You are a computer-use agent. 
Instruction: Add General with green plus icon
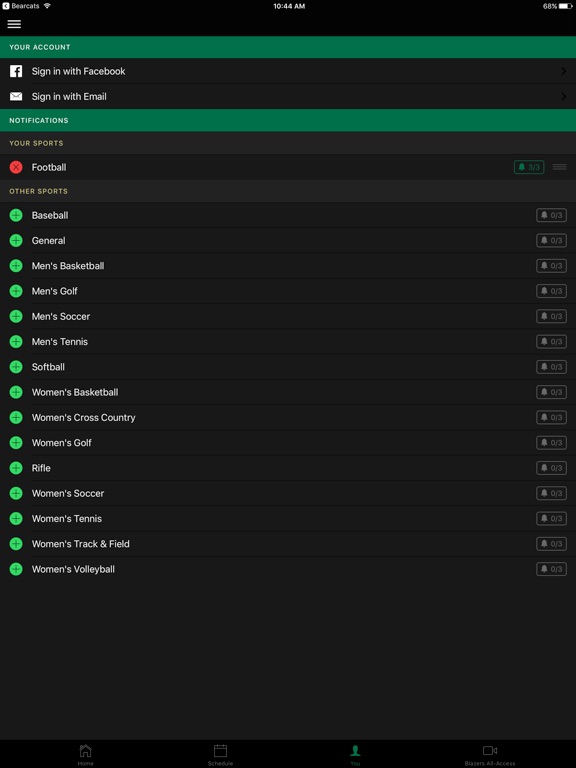[16, 240]
